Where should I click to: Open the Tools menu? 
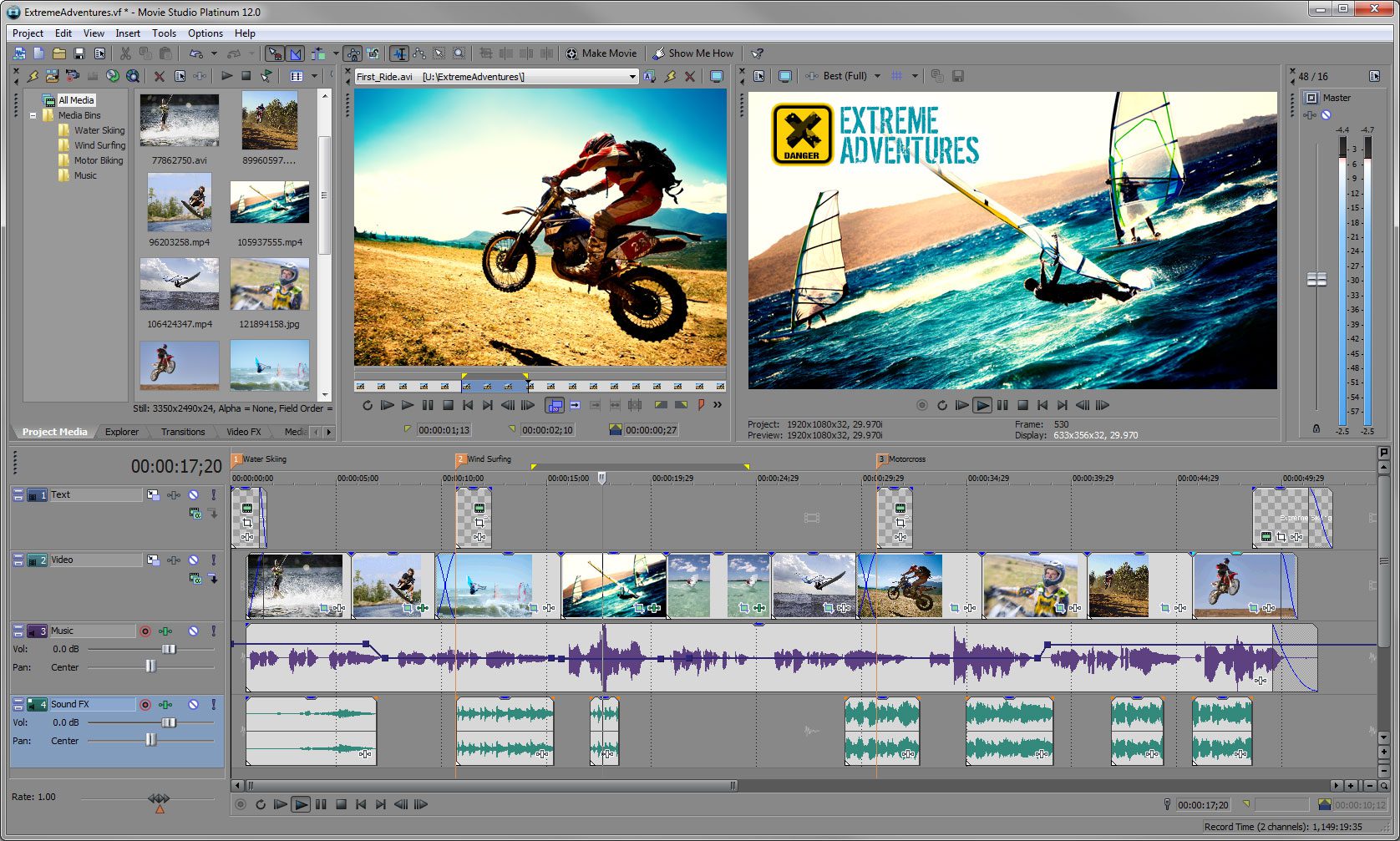[164, 33]
